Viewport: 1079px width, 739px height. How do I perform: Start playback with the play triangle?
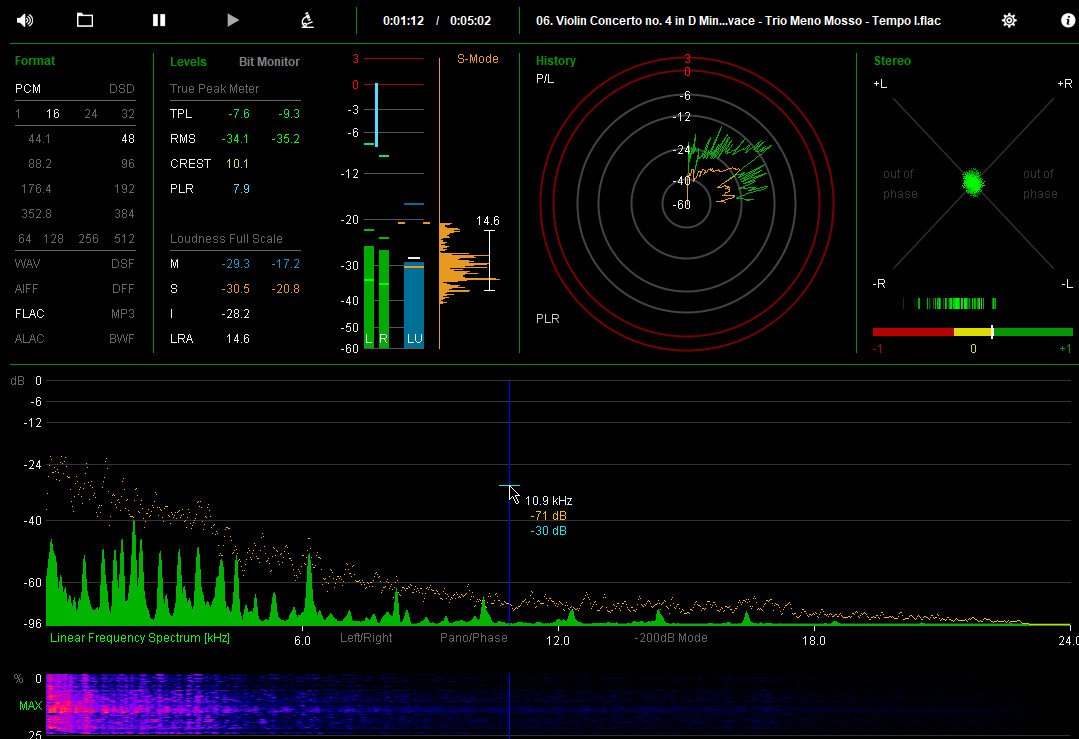[x=233, y=20]
